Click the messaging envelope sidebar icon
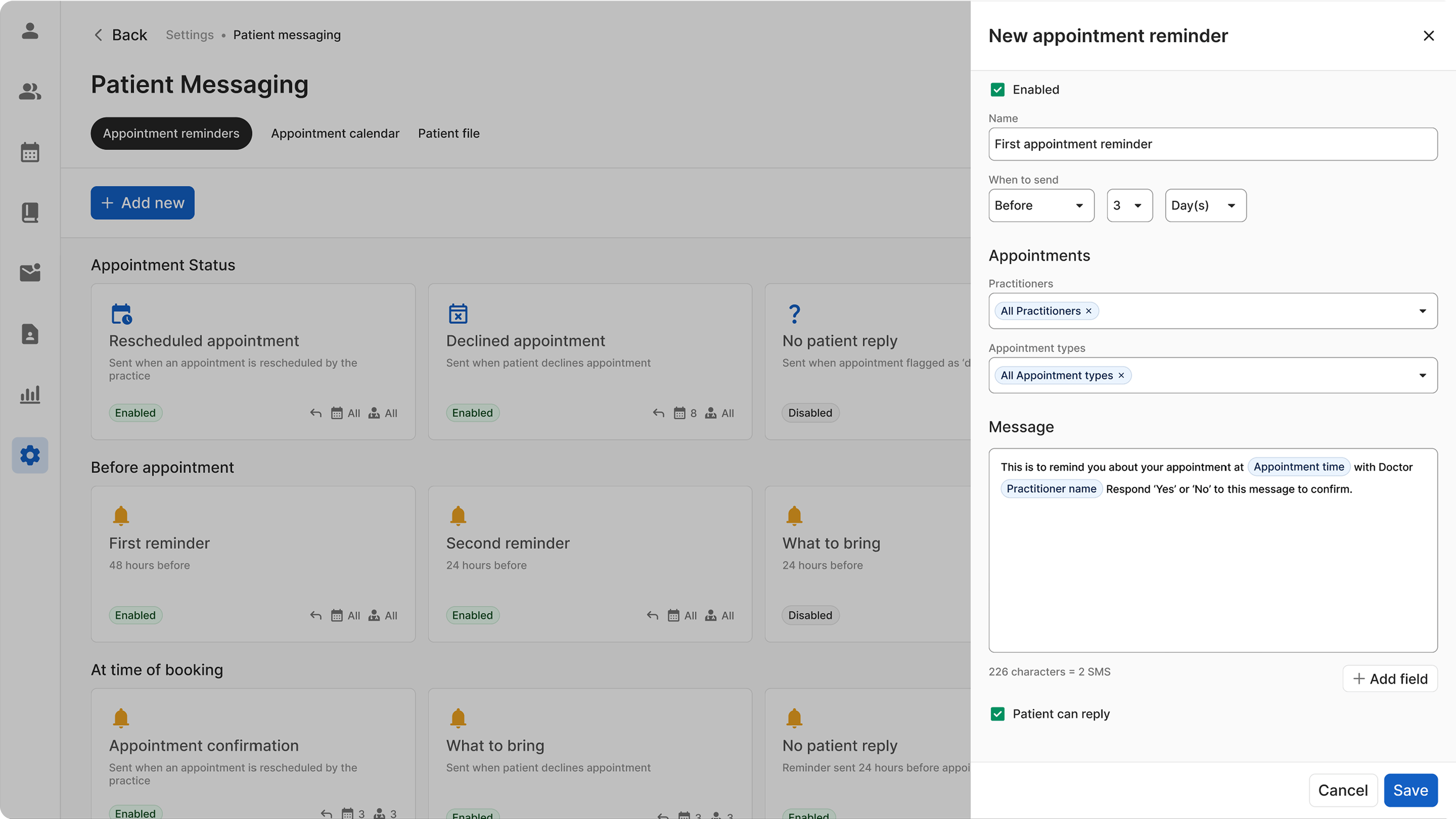 [30, 272]
